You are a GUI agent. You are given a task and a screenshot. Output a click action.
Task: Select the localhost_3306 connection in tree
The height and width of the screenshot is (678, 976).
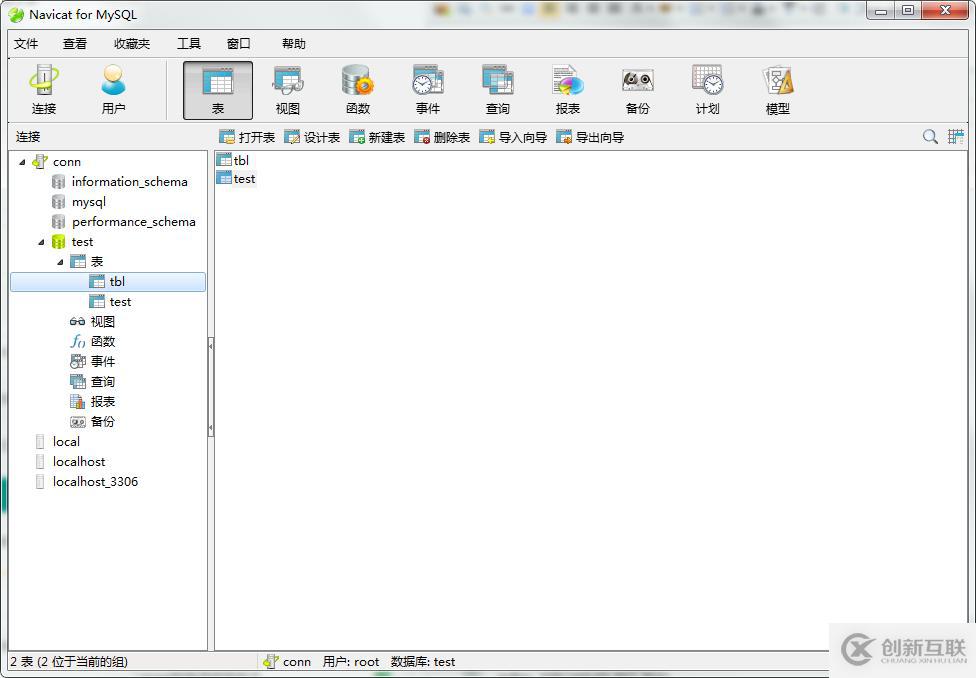click(x=95, y=482)
